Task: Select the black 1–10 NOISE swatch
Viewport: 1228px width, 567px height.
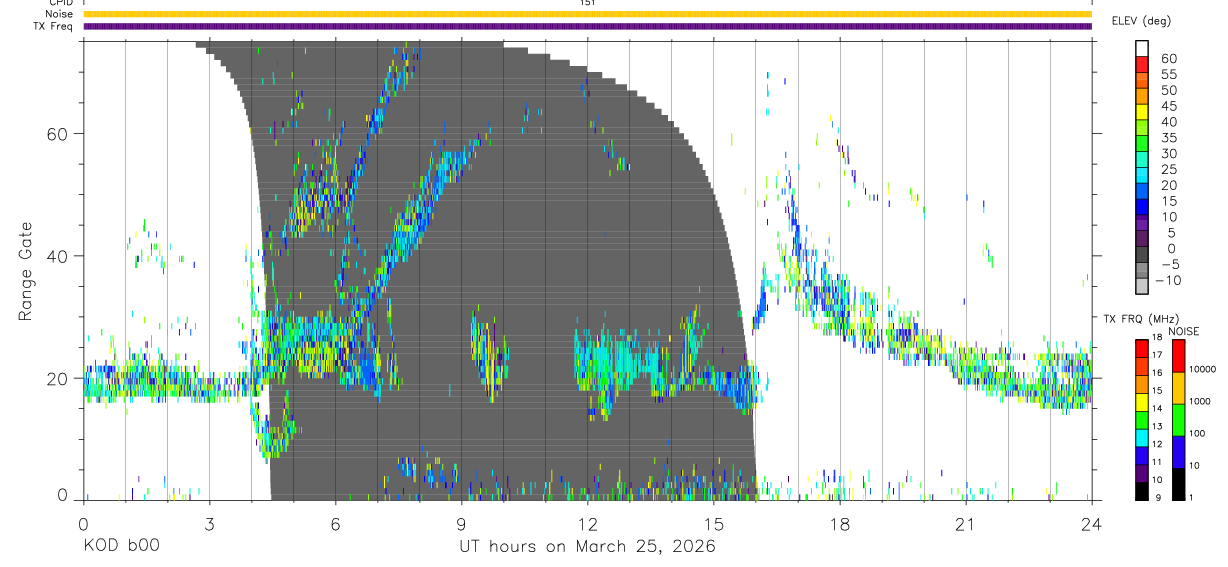Action: coord(1178,484)
